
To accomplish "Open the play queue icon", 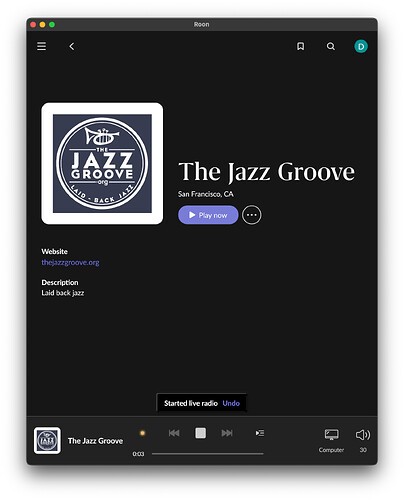I will point(260,433).
